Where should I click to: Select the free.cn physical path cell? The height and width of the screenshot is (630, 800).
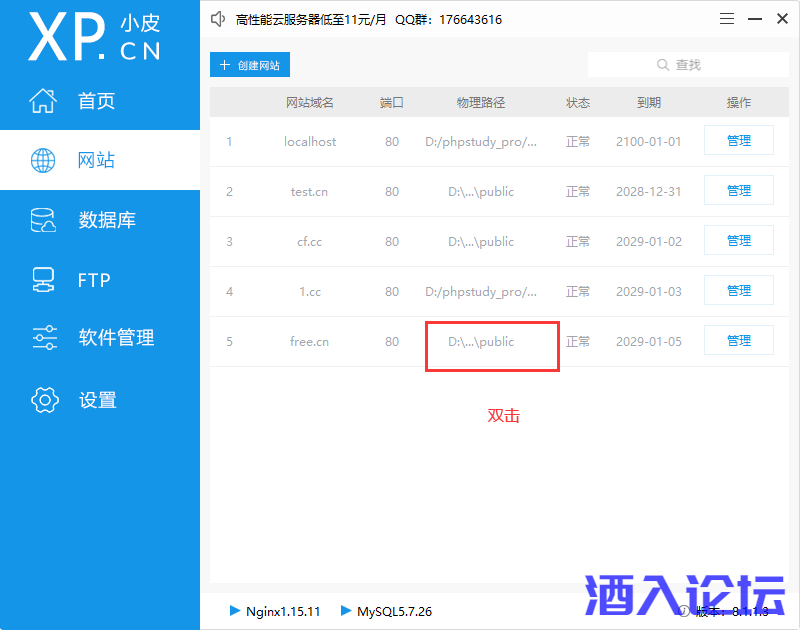[481, 342]
